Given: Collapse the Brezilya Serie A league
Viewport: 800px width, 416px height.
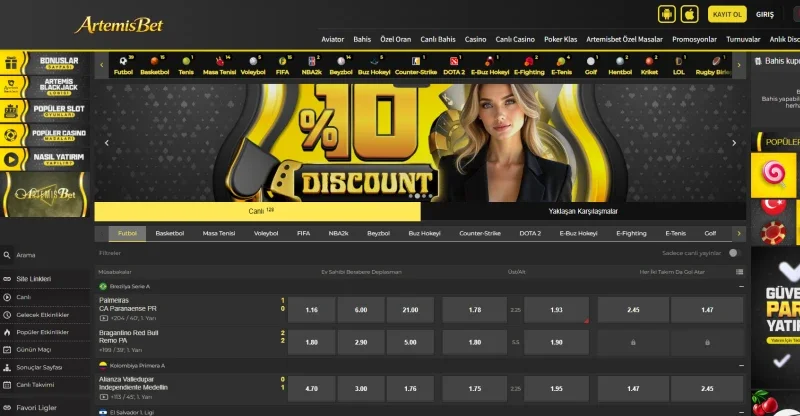Looking at the screenshot, I should 741,287.
